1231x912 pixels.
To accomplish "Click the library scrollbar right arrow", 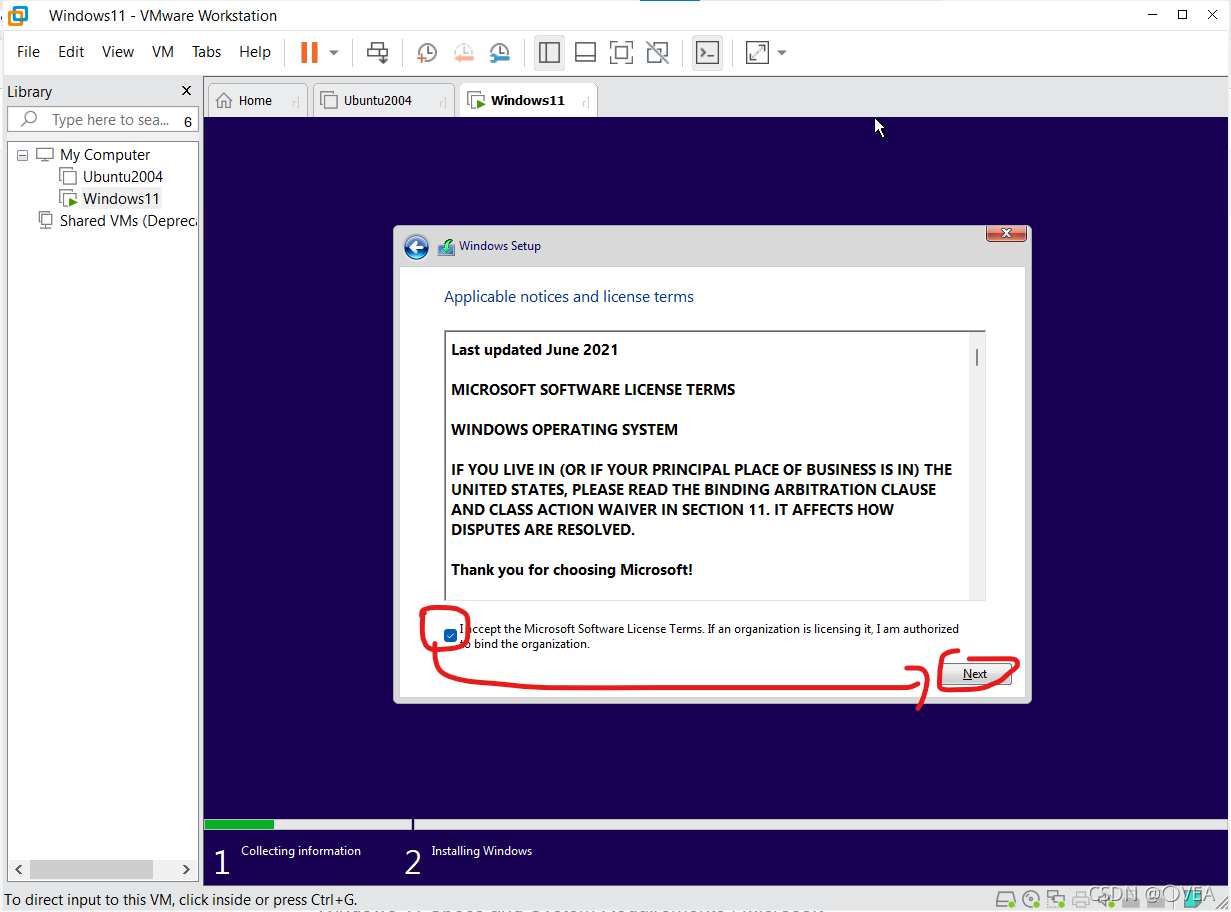I will (x=185, y=870).
